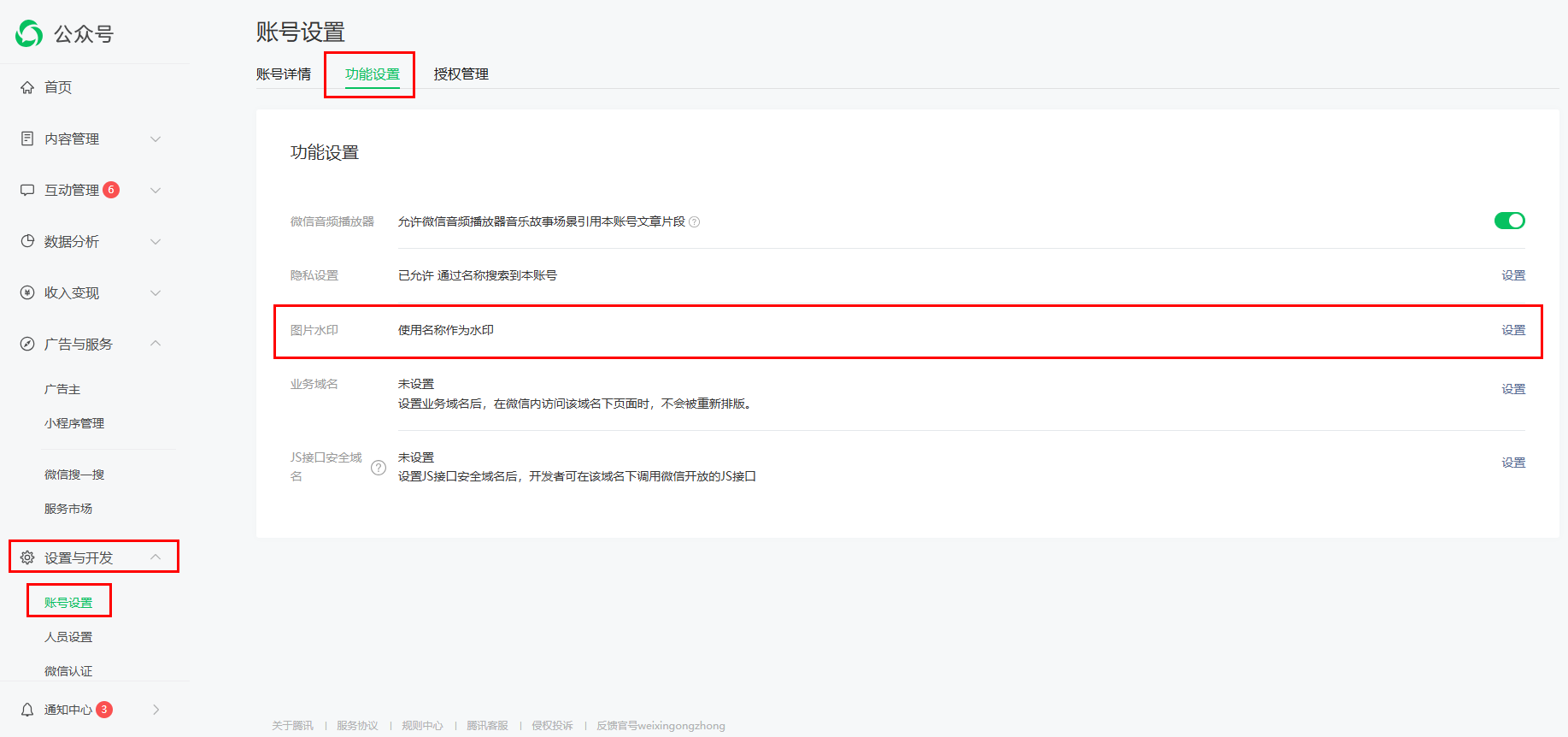1568x737 pixels.
Task: Click the 互动管理 chat bubble icon
Action: pyautogui.click(x=27, y=190)
